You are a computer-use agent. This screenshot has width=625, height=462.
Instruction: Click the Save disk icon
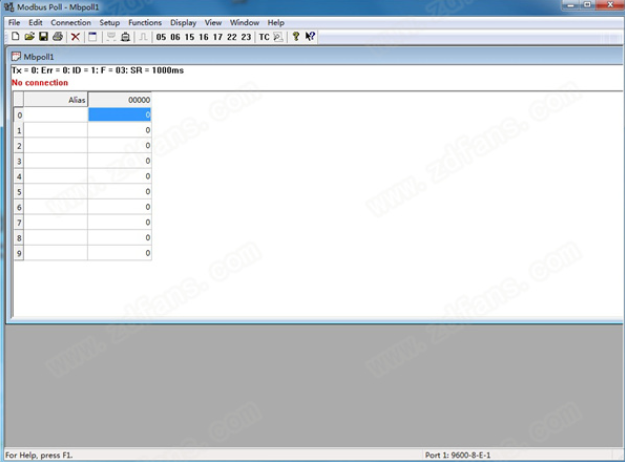[43, 37]
